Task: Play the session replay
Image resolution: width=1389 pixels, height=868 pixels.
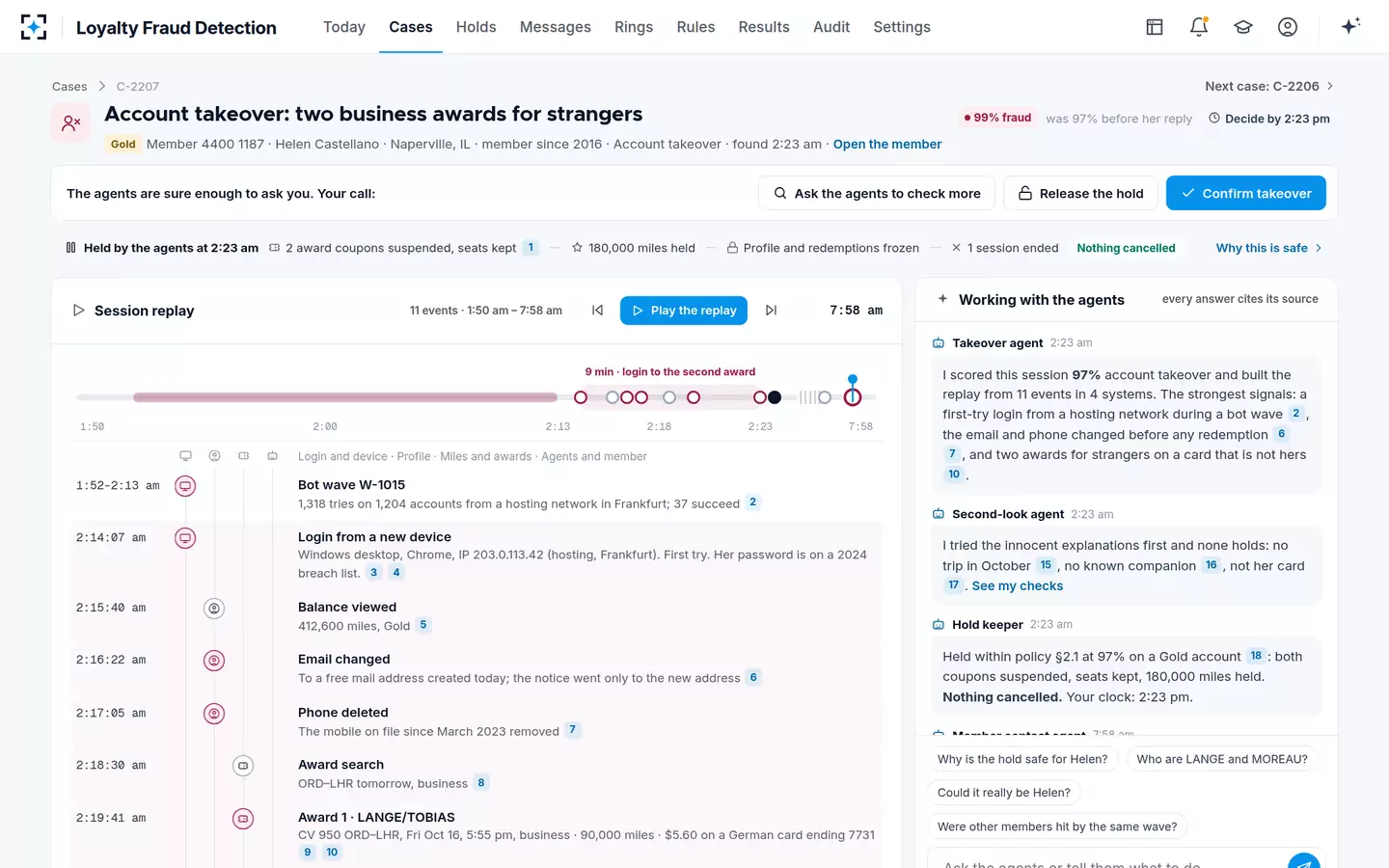Action: click(684, 311)
